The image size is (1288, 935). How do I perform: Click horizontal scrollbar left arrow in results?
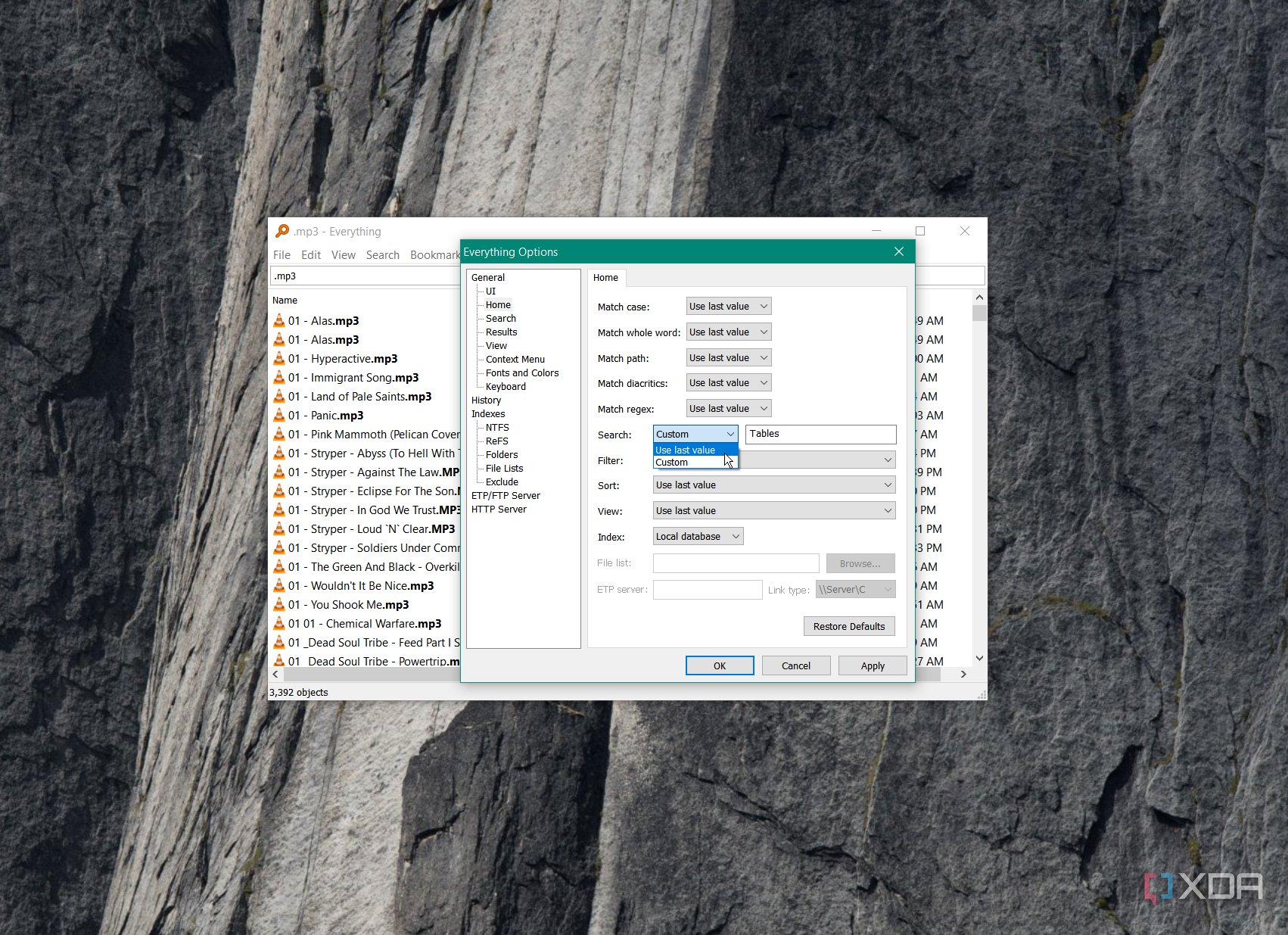coord(275,674)
